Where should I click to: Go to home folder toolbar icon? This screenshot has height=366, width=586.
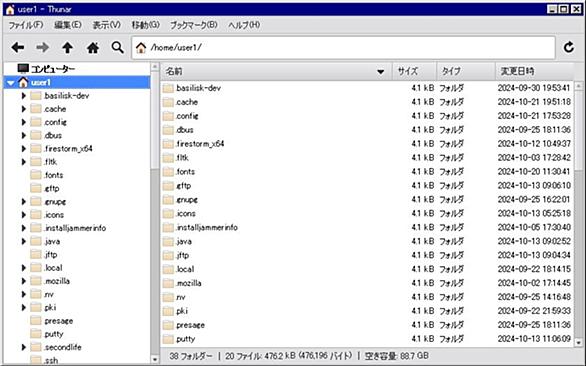(93, 47)
